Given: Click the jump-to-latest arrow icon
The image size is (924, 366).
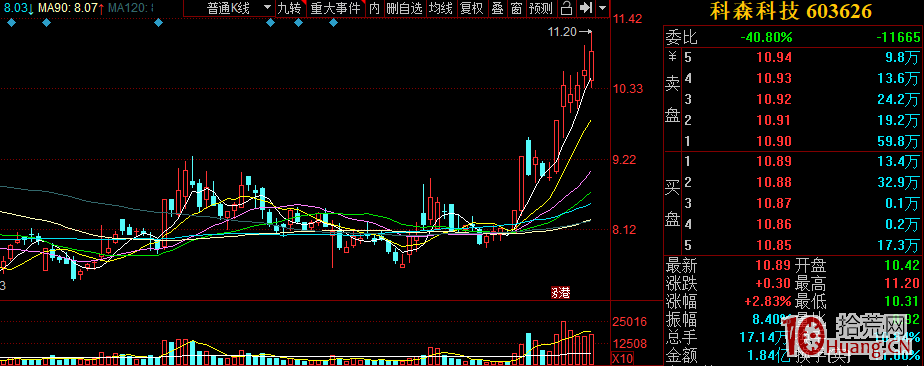Looking at the screenshot, I should pos(585,8).
